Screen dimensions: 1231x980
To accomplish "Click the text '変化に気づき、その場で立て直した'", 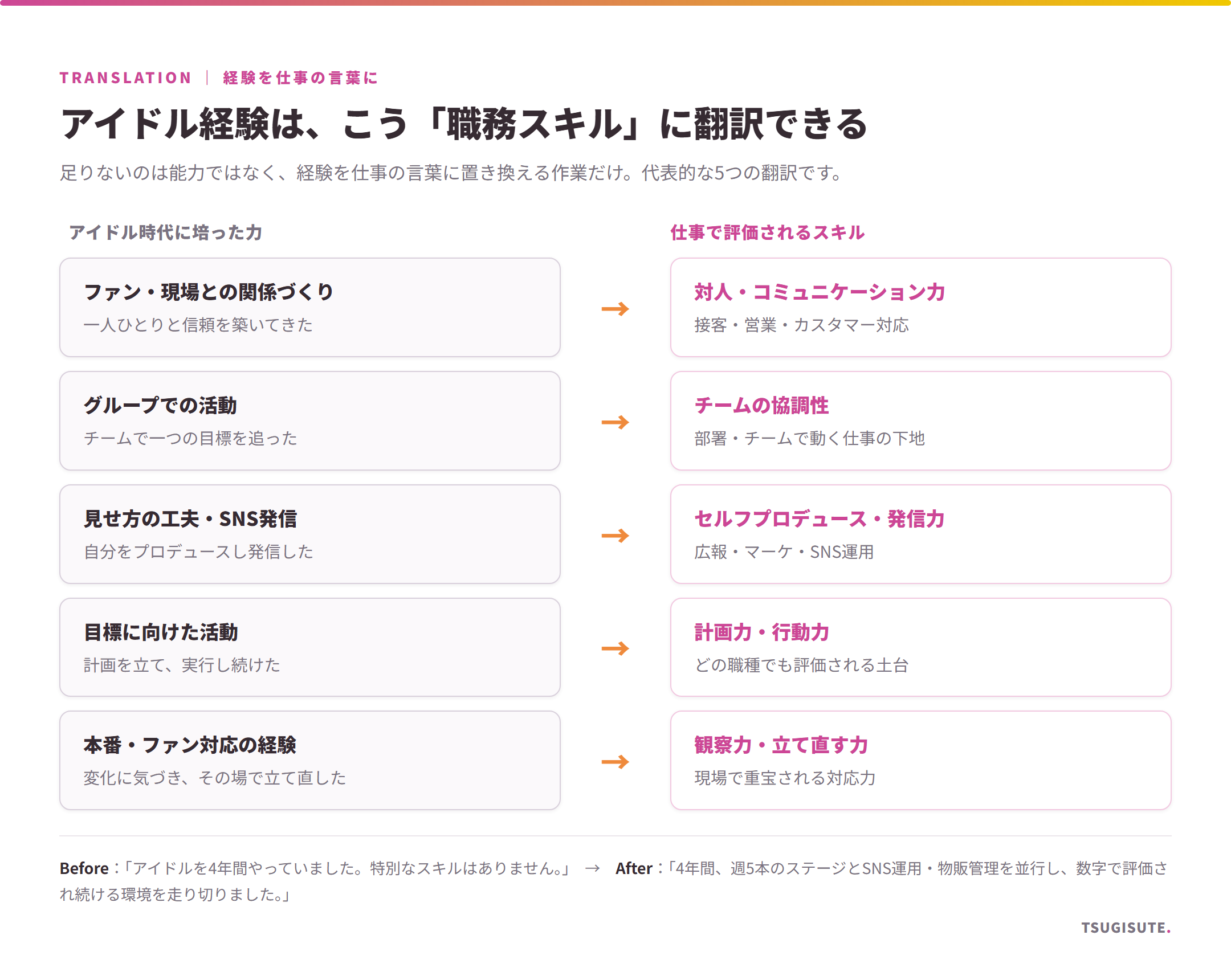I will 215,778.
